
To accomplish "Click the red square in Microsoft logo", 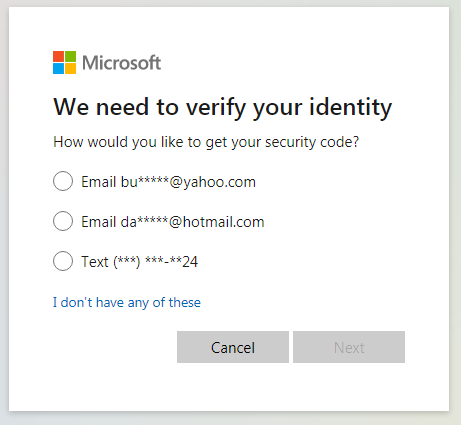I will pyautogui.click(x=58, y=56).
